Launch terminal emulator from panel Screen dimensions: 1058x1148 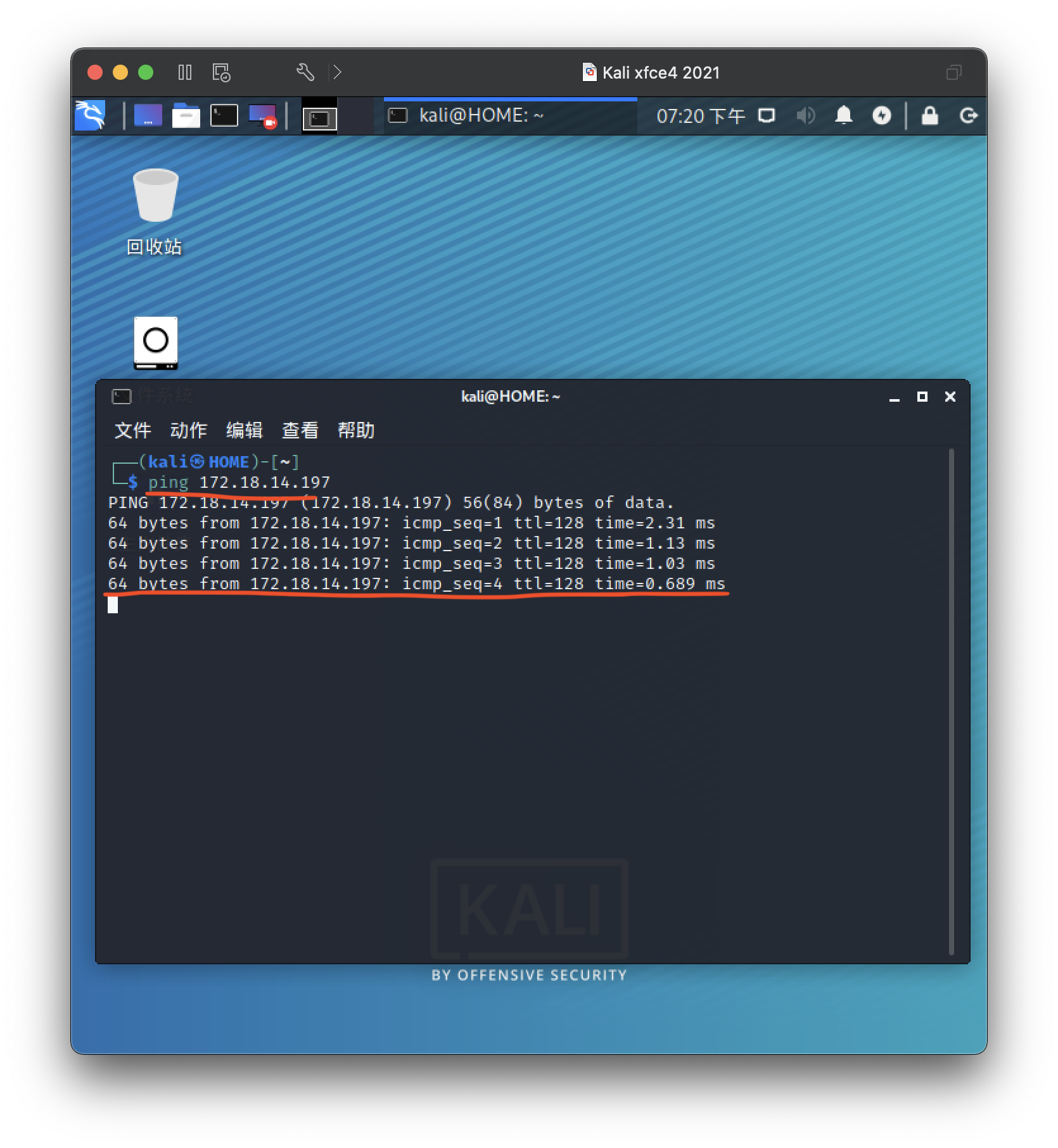224,116
